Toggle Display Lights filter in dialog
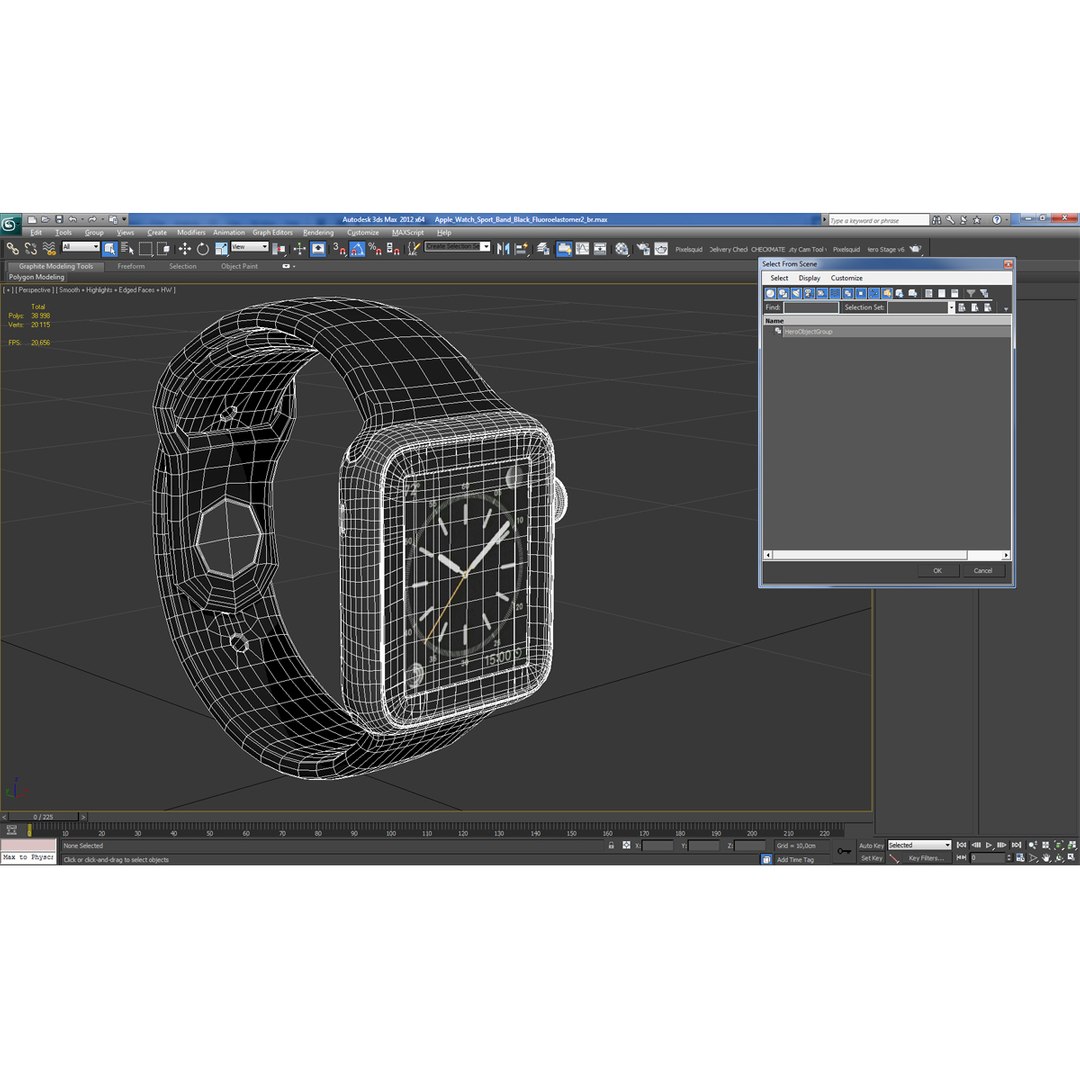Image resolution: width=1080 pixels, height=1080 pixels. (x=796, y=293)
